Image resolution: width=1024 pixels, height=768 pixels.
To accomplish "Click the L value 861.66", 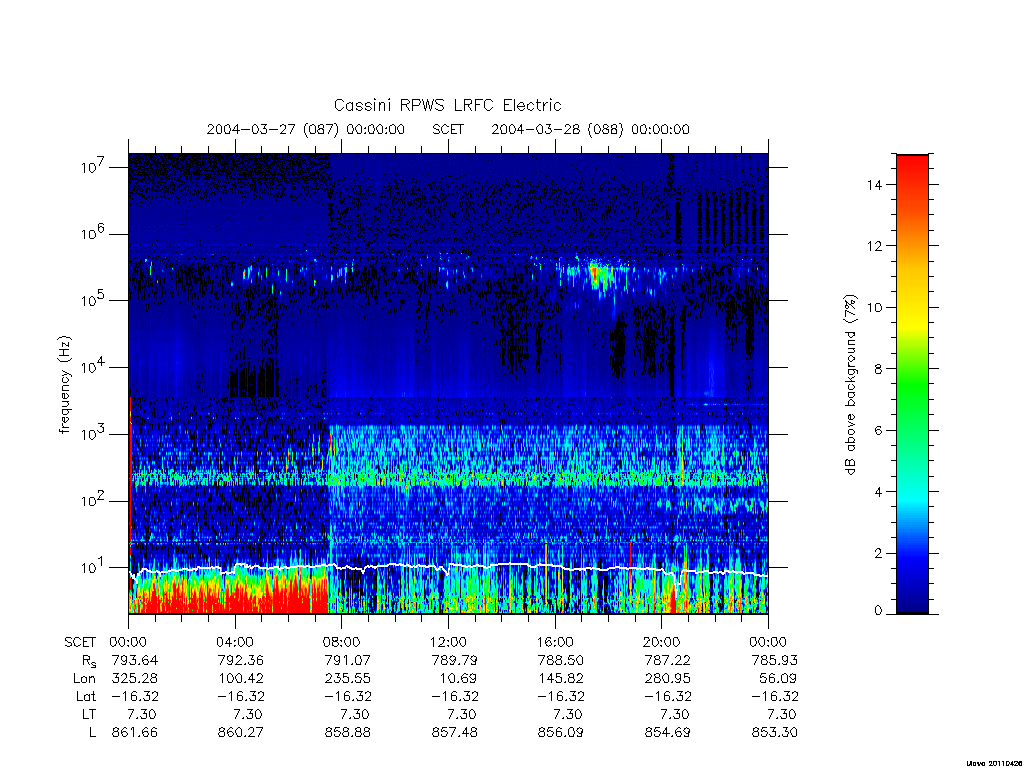I will 135,733.
